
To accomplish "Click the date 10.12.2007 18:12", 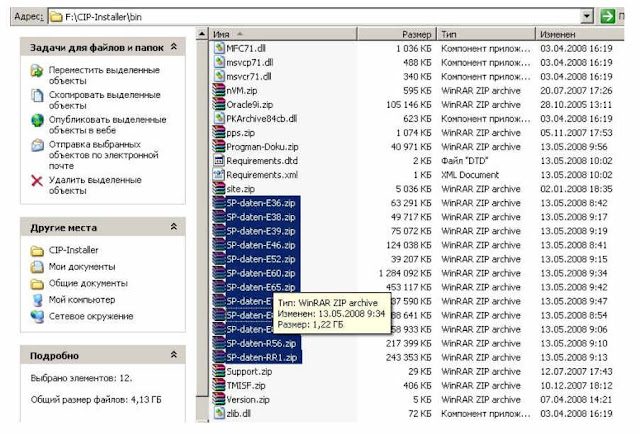I will point(576,386).
